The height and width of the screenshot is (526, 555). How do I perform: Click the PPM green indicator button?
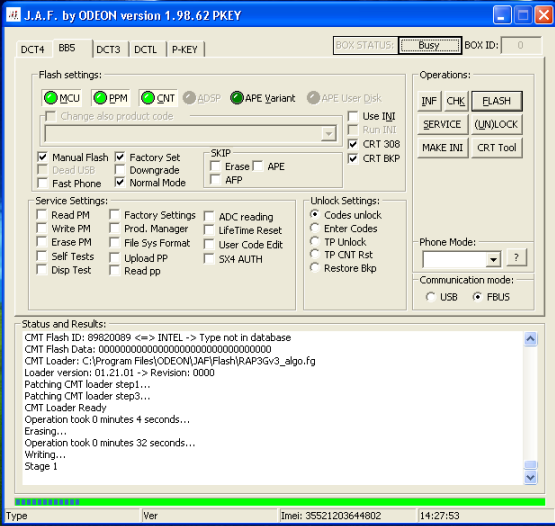pyautogui.click(x=111, y=98)
